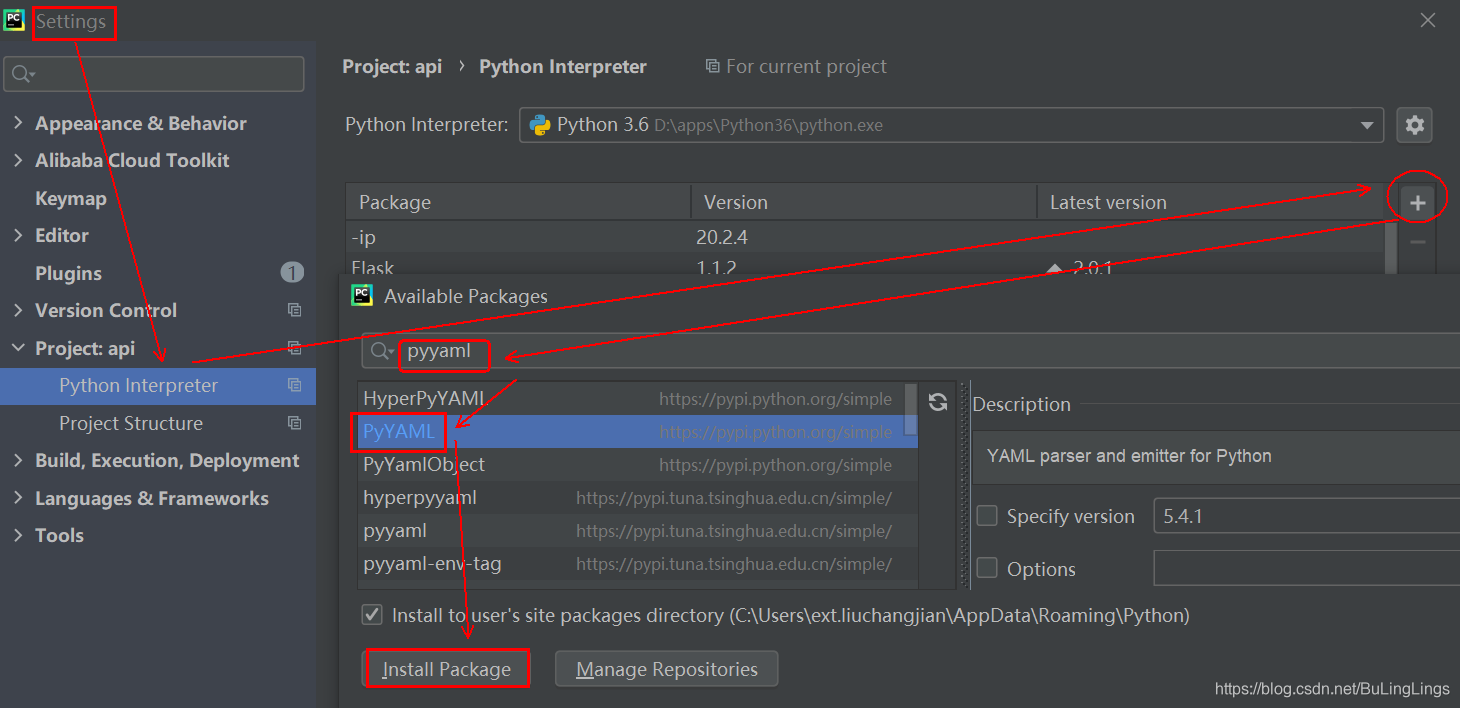The height and width of the screenshot is (708, 1460).
Task: Click the upgrade arrow in Flask row
Action: click(x=1053, y=269)
